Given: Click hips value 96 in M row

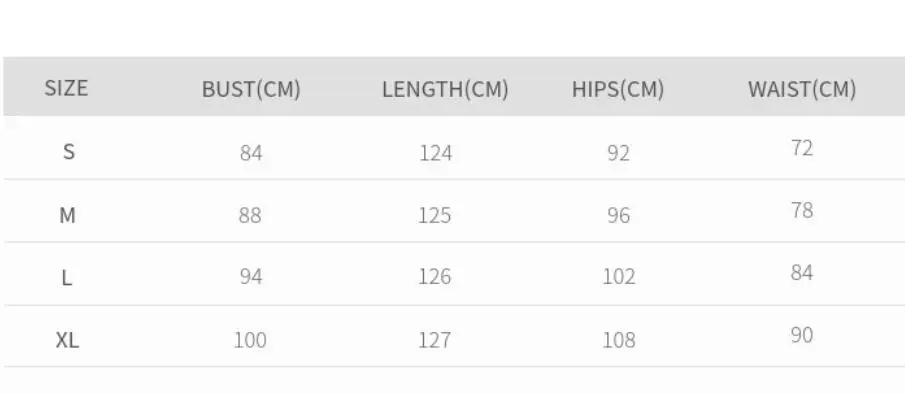Looking at the screenshot, I should [x=618, y=215].
